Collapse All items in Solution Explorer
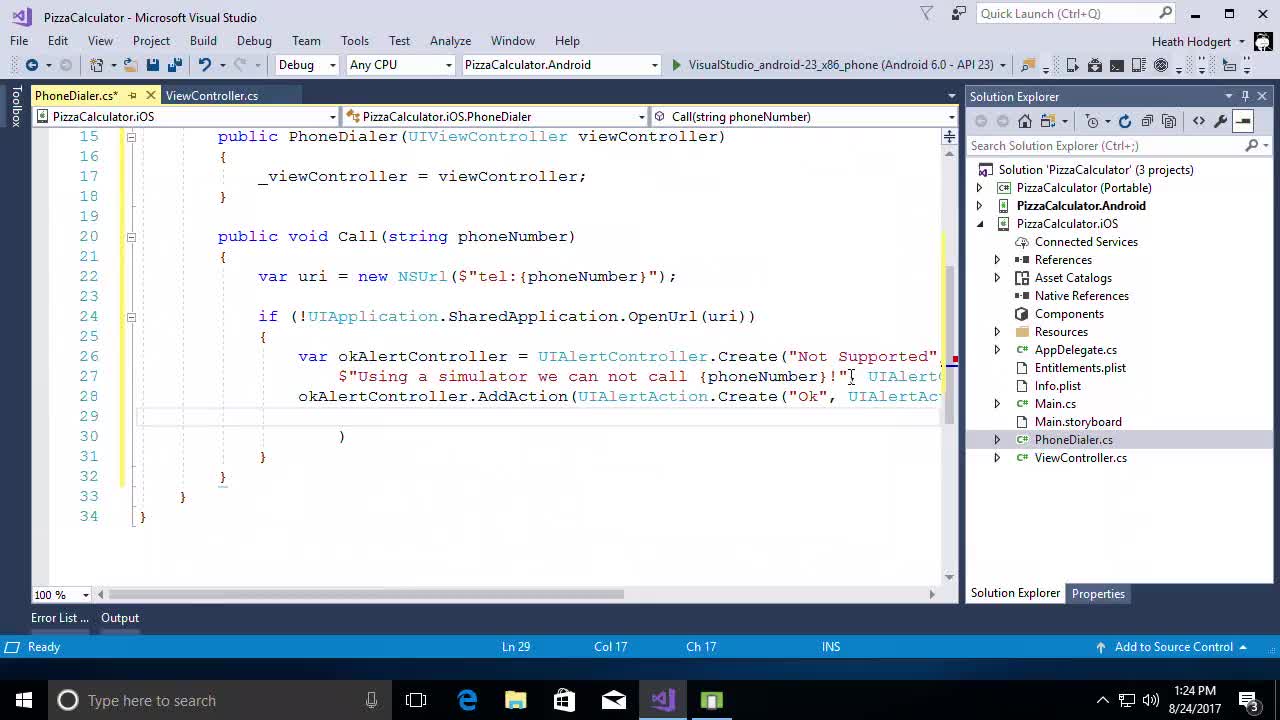Viewport: 1280px width, 720px height. click(1149, 120)
